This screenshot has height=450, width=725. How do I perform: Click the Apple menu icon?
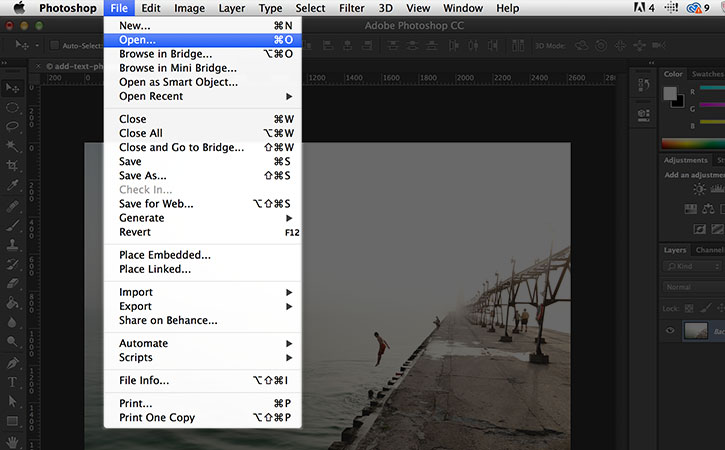click(x=18, y=8)
